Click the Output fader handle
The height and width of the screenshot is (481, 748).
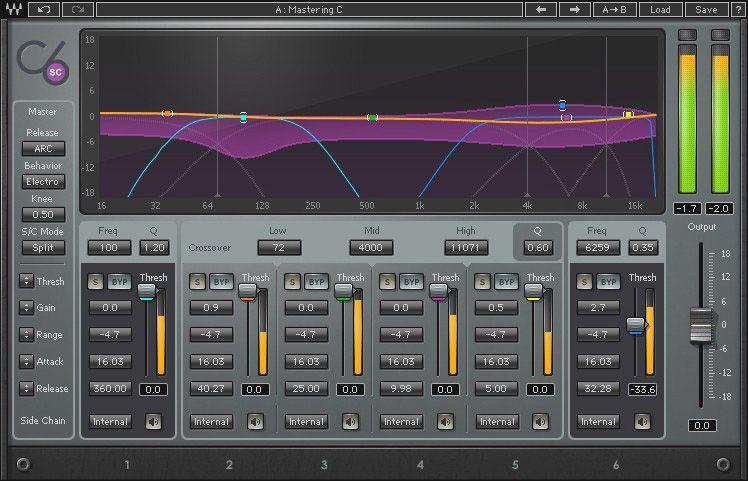(701, 325)
